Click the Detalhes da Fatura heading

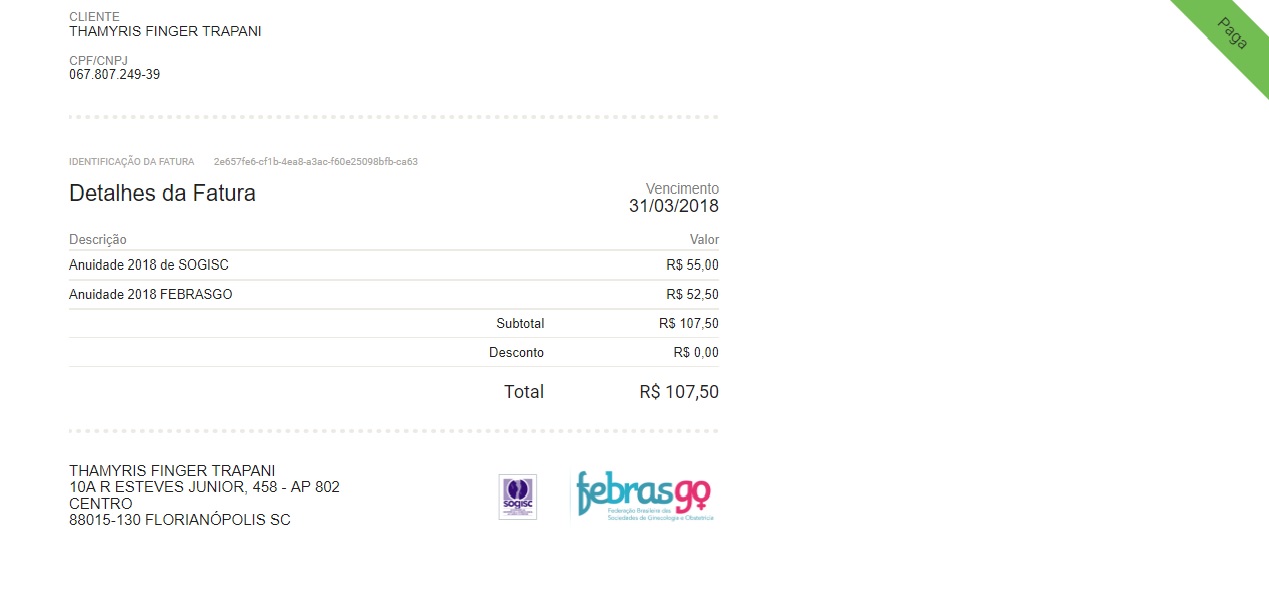pyautogui.click(x=162, y=194)
